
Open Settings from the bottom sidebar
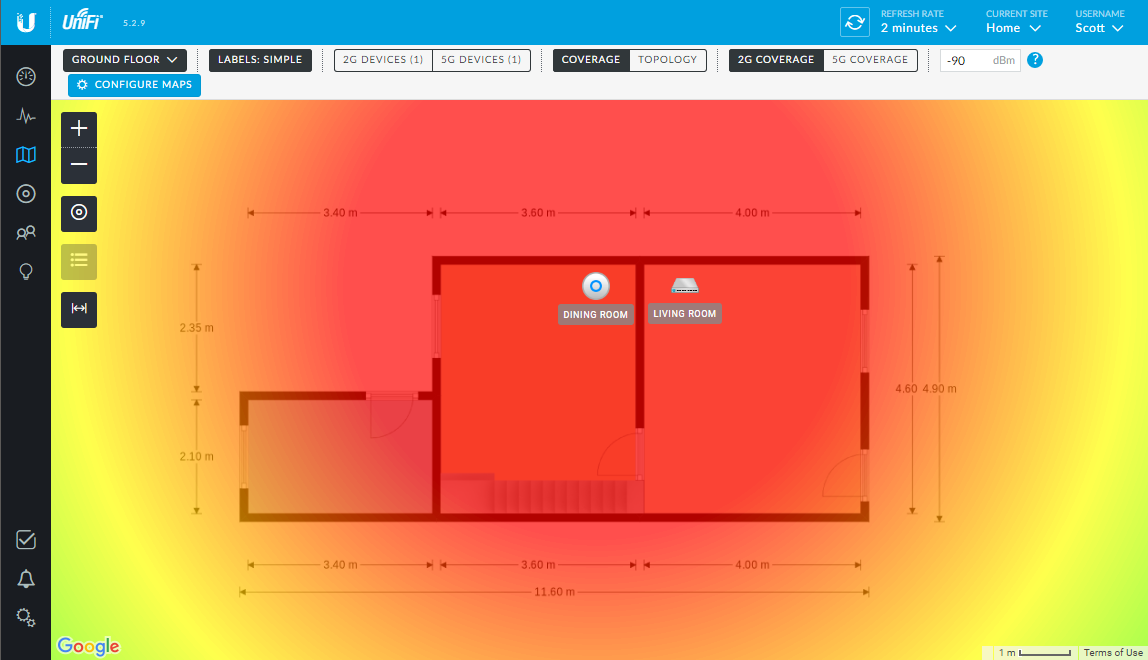[26, 617]
